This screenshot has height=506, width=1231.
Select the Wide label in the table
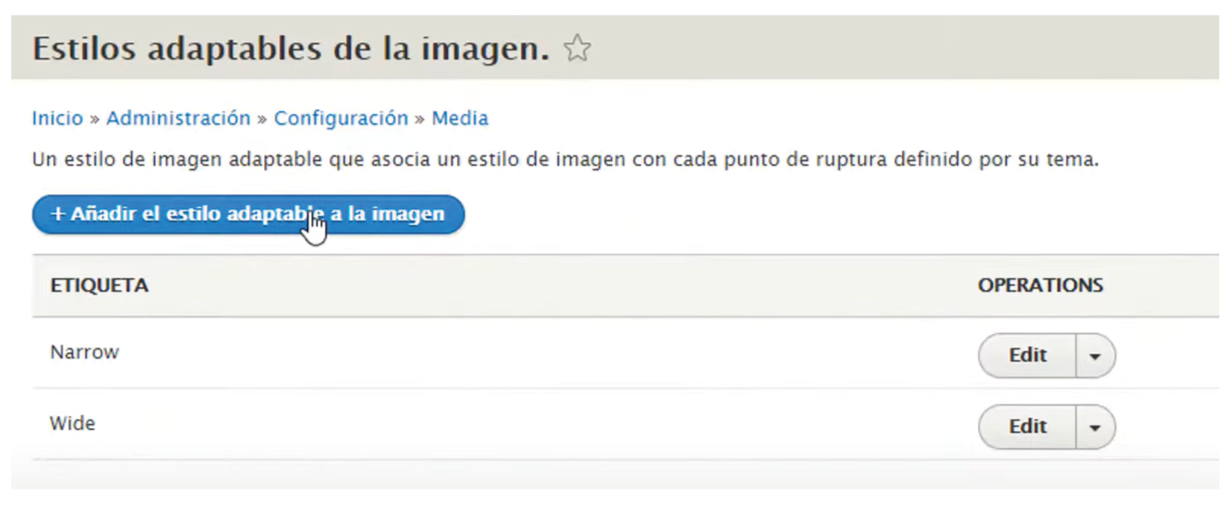click(72, 423)
